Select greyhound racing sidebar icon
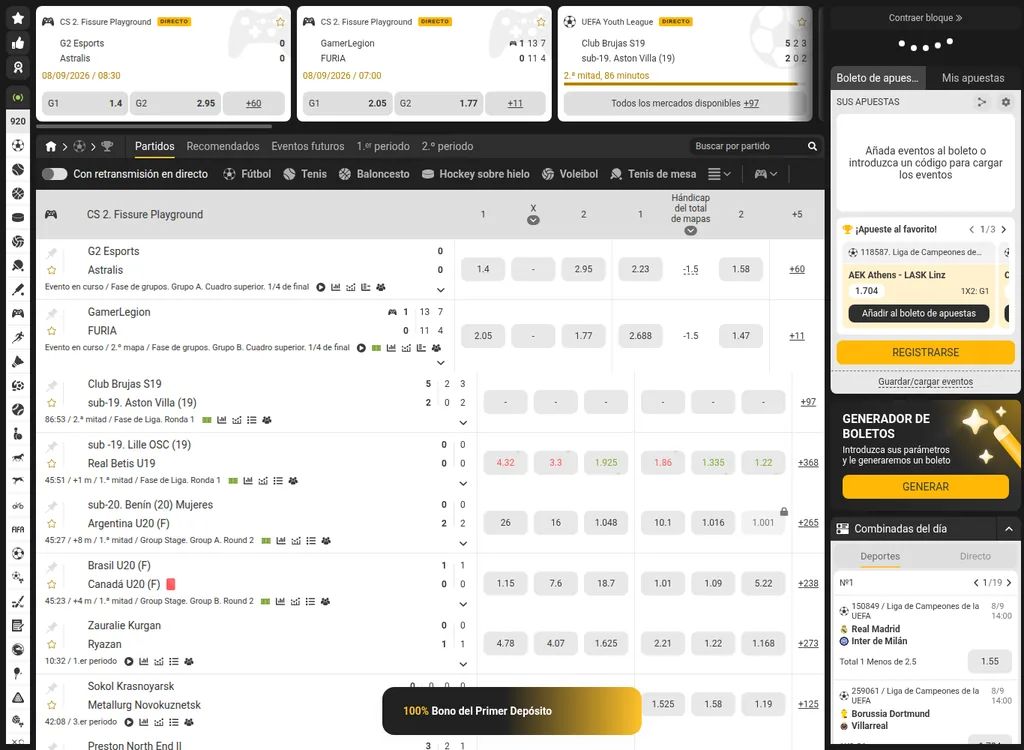The image size is (1024, 750). pyautogui.click(x=18, y=481)
